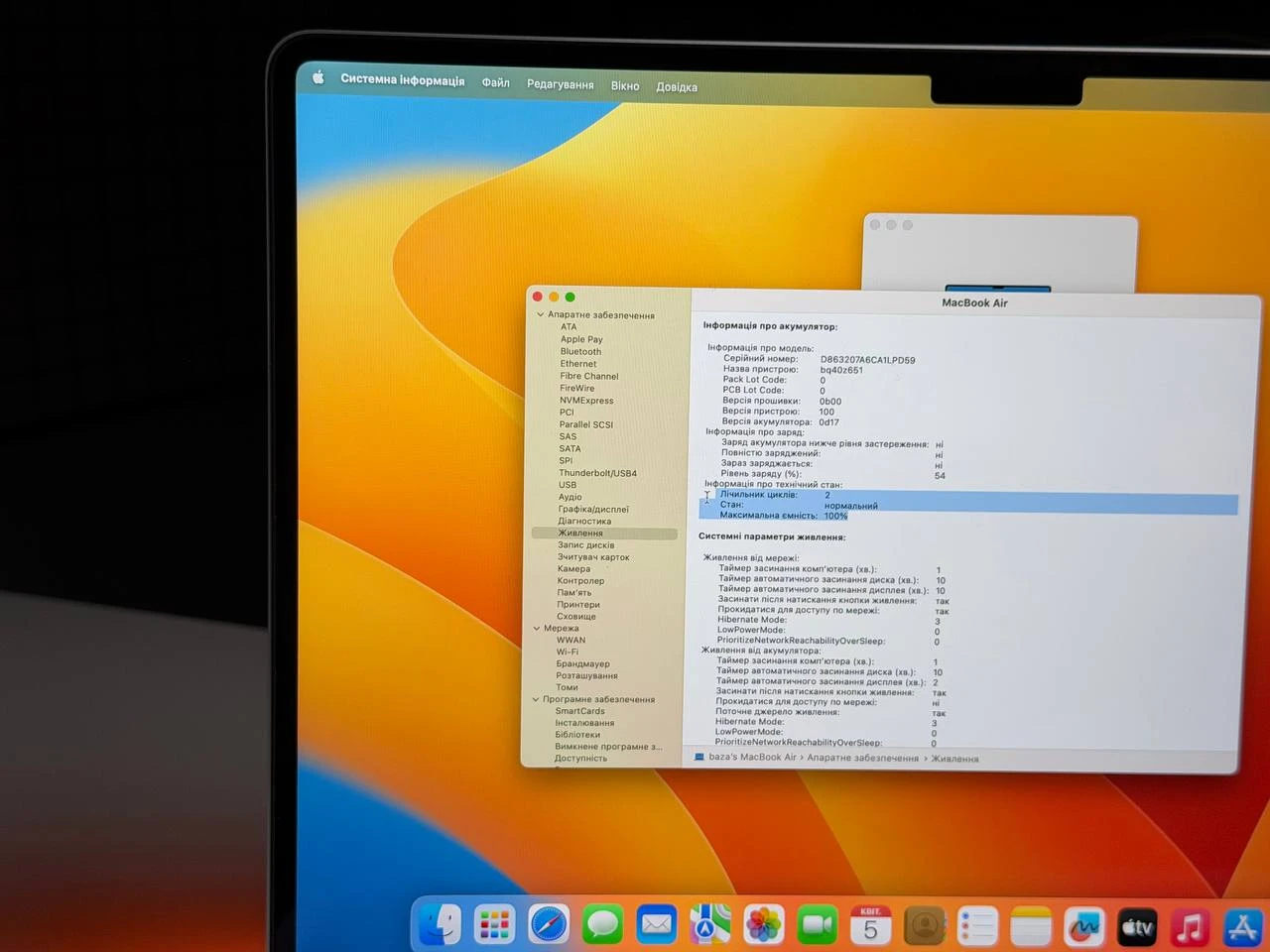Select Інсталювання in sidebar
Image resolution: width=1270 pixels, height=952 pixels.
(x=584, y=723)
